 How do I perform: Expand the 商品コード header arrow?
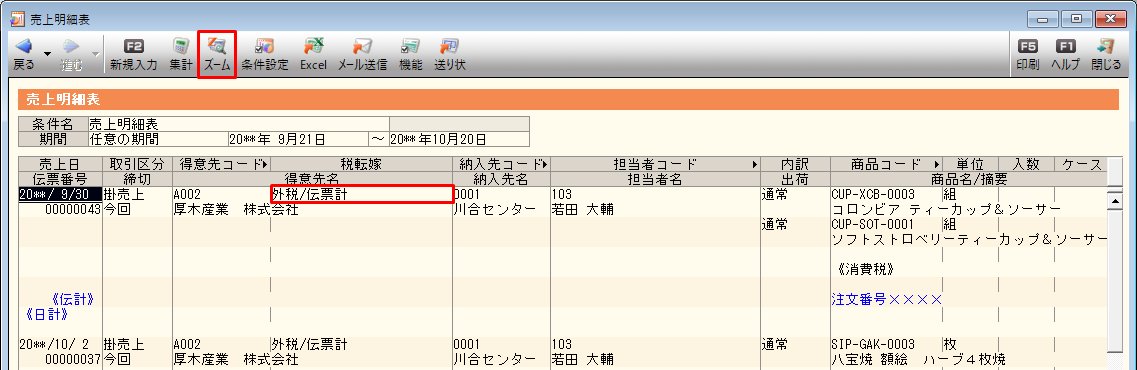pos(936,165)
